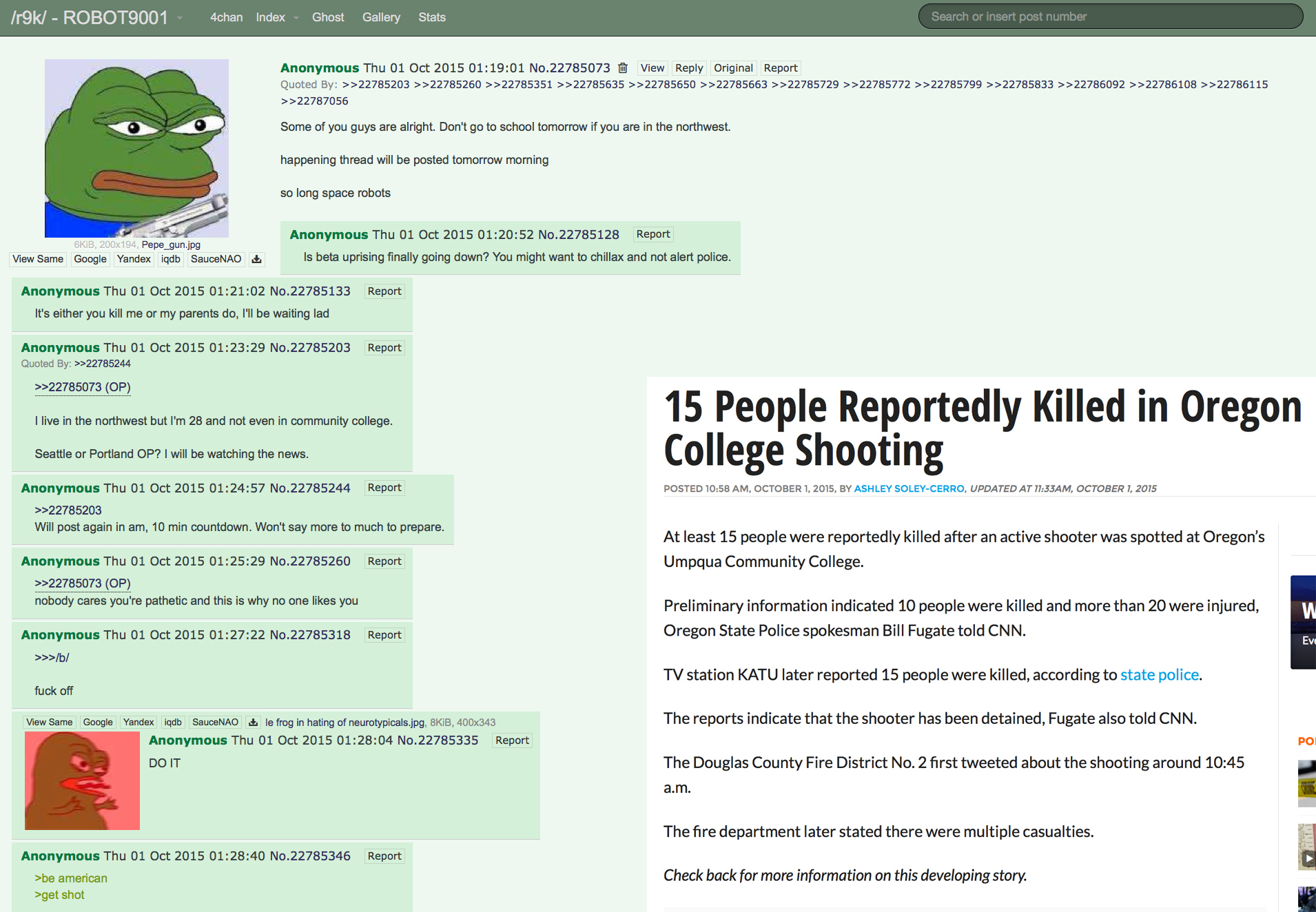The image size is (1316, 912).
Task: Open author Ashley Soley-Cerro's link
Action: click(909, 488)
